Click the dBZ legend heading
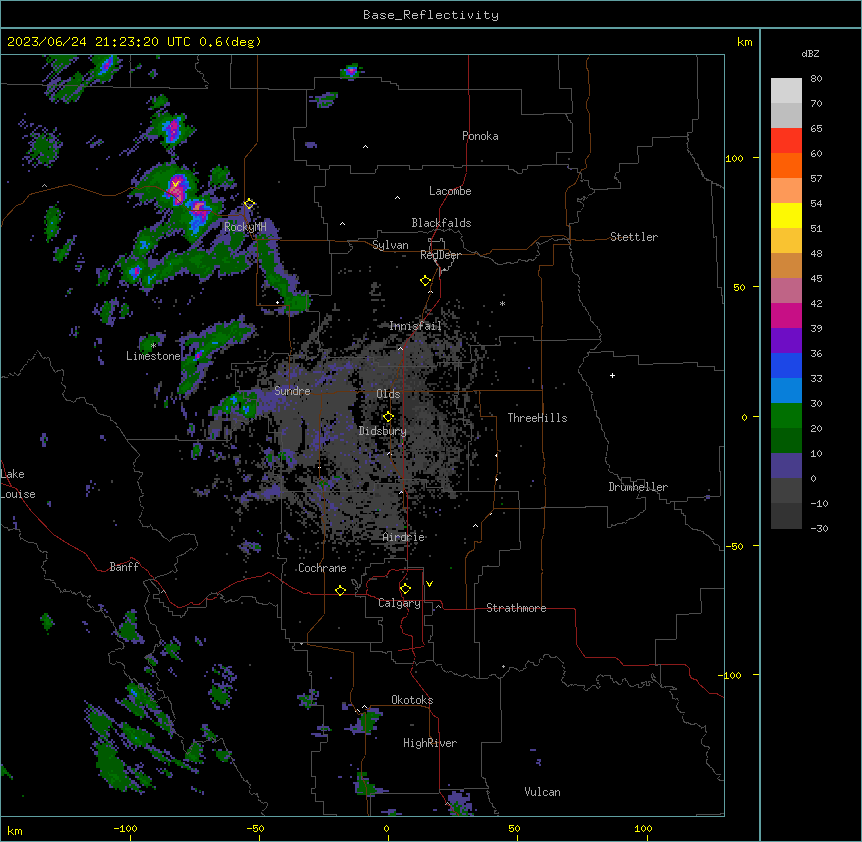 pos(810,53)
